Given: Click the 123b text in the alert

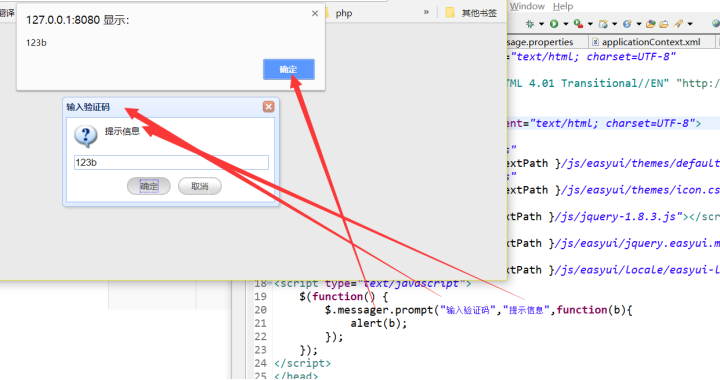Looking at the screenshot, I should (x=36, y=43).
